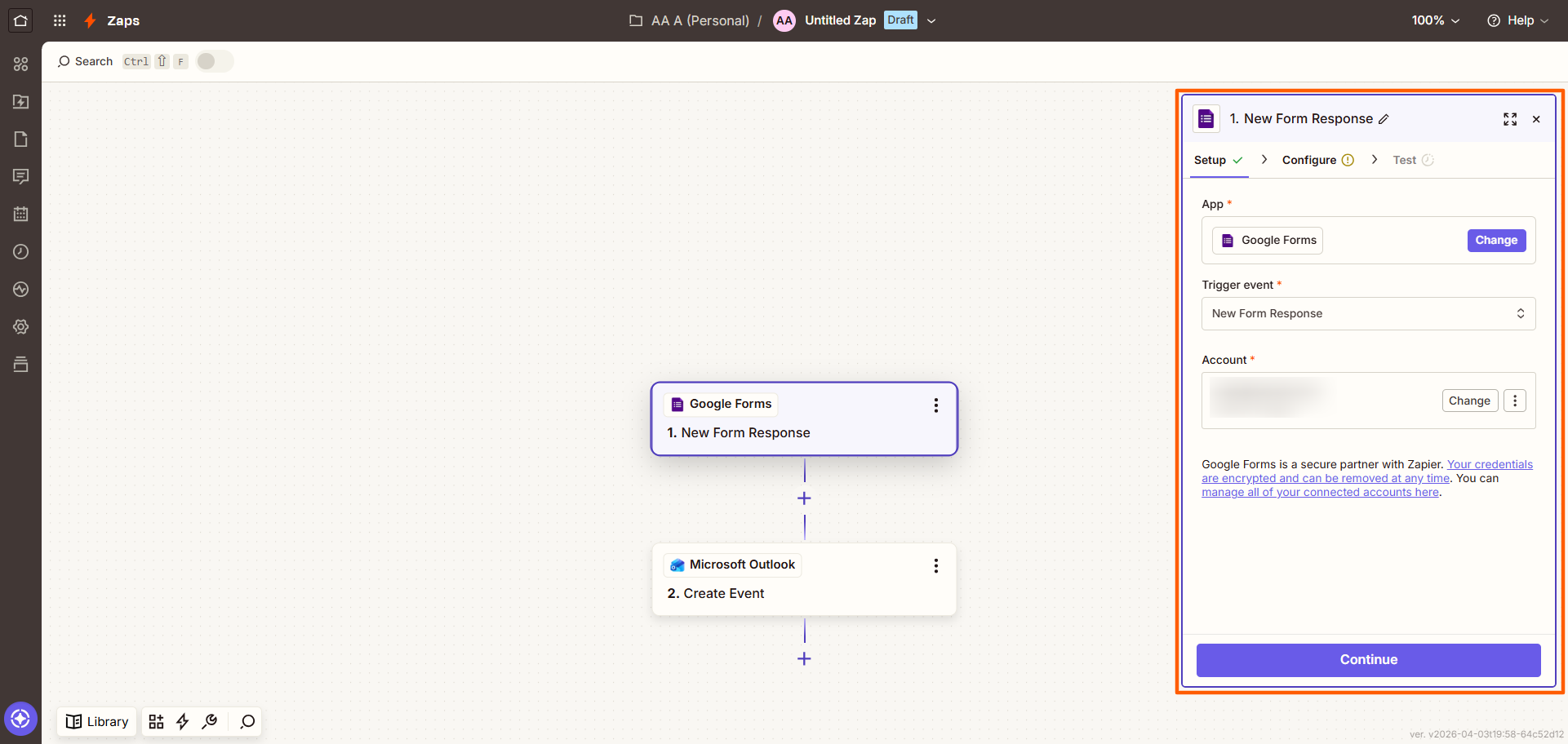Open the Library panel
This screenshot has width=1568, height=744.
pos(97,722)
